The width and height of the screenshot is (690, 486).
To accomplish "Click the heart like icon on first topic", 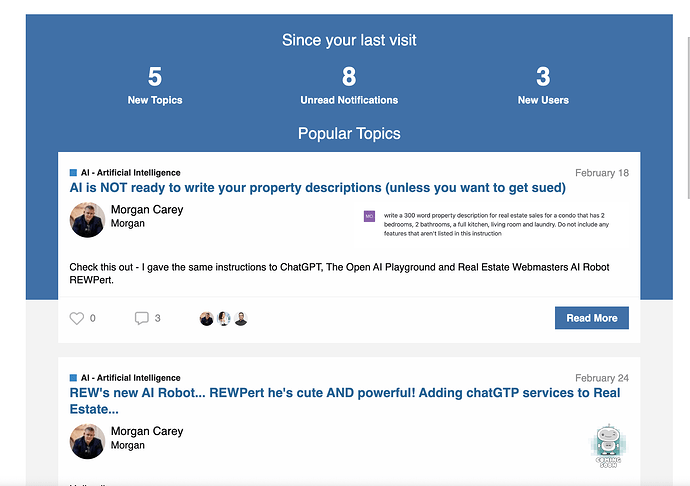I will click(77, 318).
